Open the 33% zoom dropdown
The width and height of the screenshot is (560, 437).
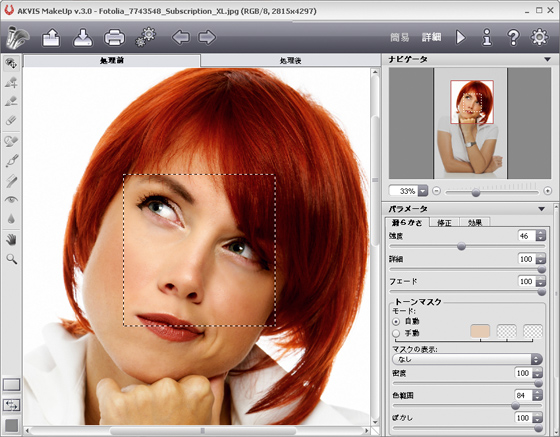(423, 191)
